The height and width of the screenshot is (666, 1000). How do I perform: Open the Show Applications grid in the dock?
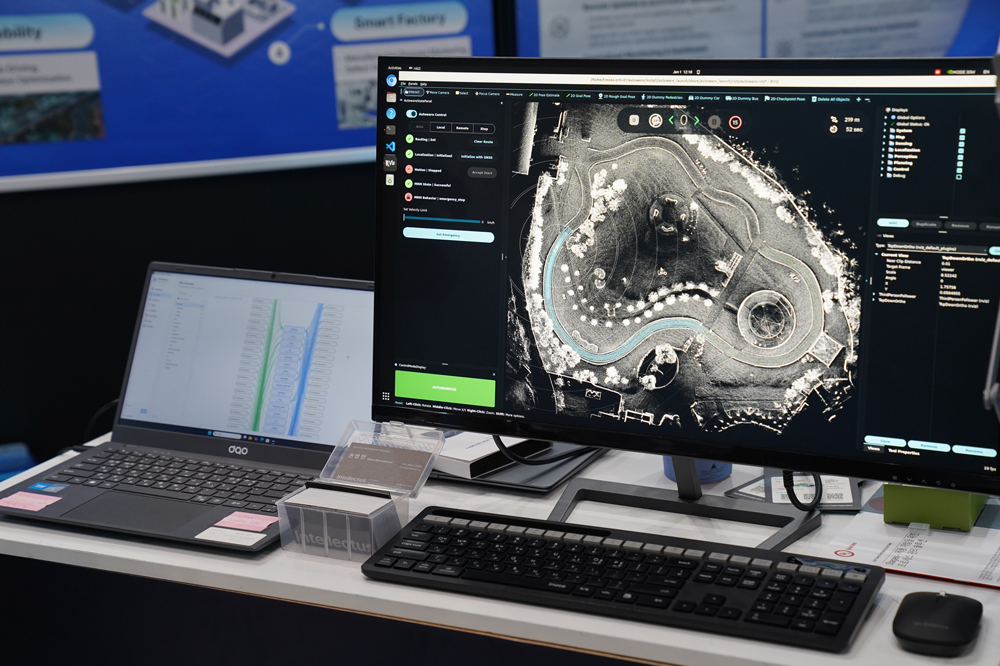(x=386, y=396)
